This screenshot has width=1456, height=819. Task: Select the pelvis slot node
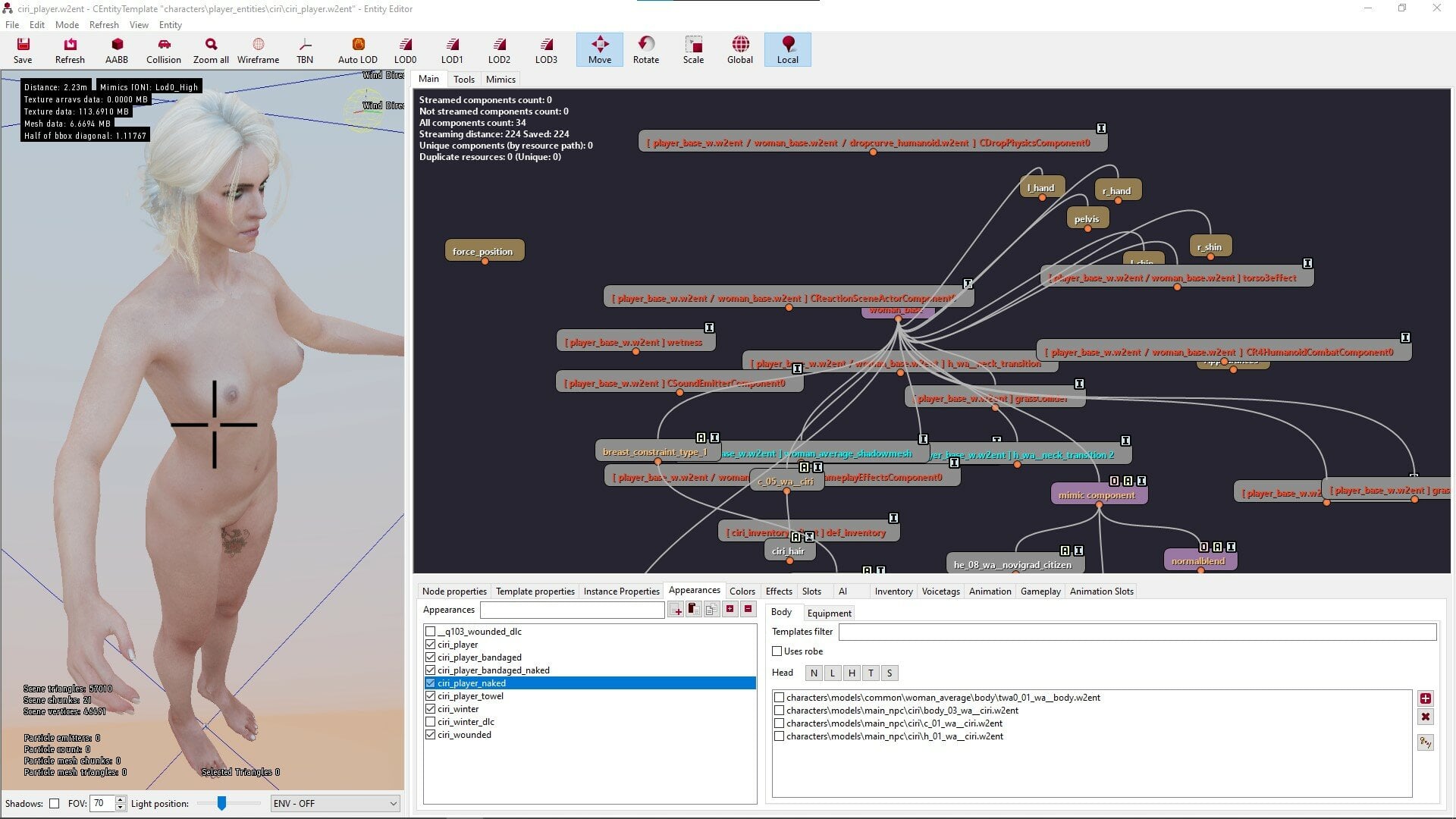click(x=1087, y=218)
